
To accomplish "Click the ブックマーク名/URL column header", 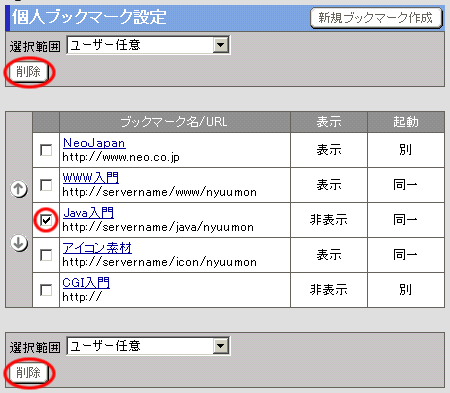I will (x=174, y=122).
